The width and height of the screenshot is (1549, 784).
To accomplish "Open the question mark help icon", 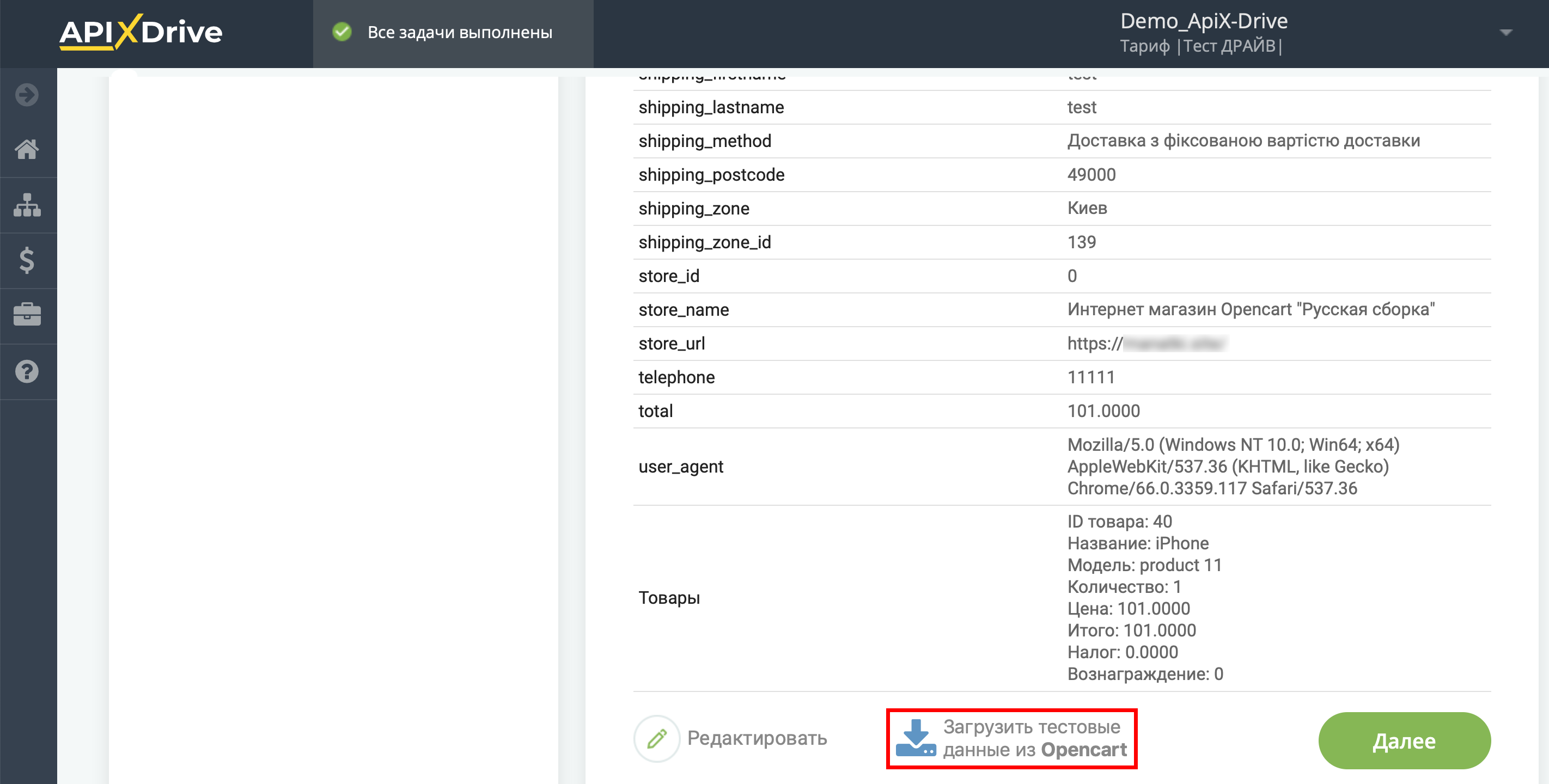I will (27, 371).
